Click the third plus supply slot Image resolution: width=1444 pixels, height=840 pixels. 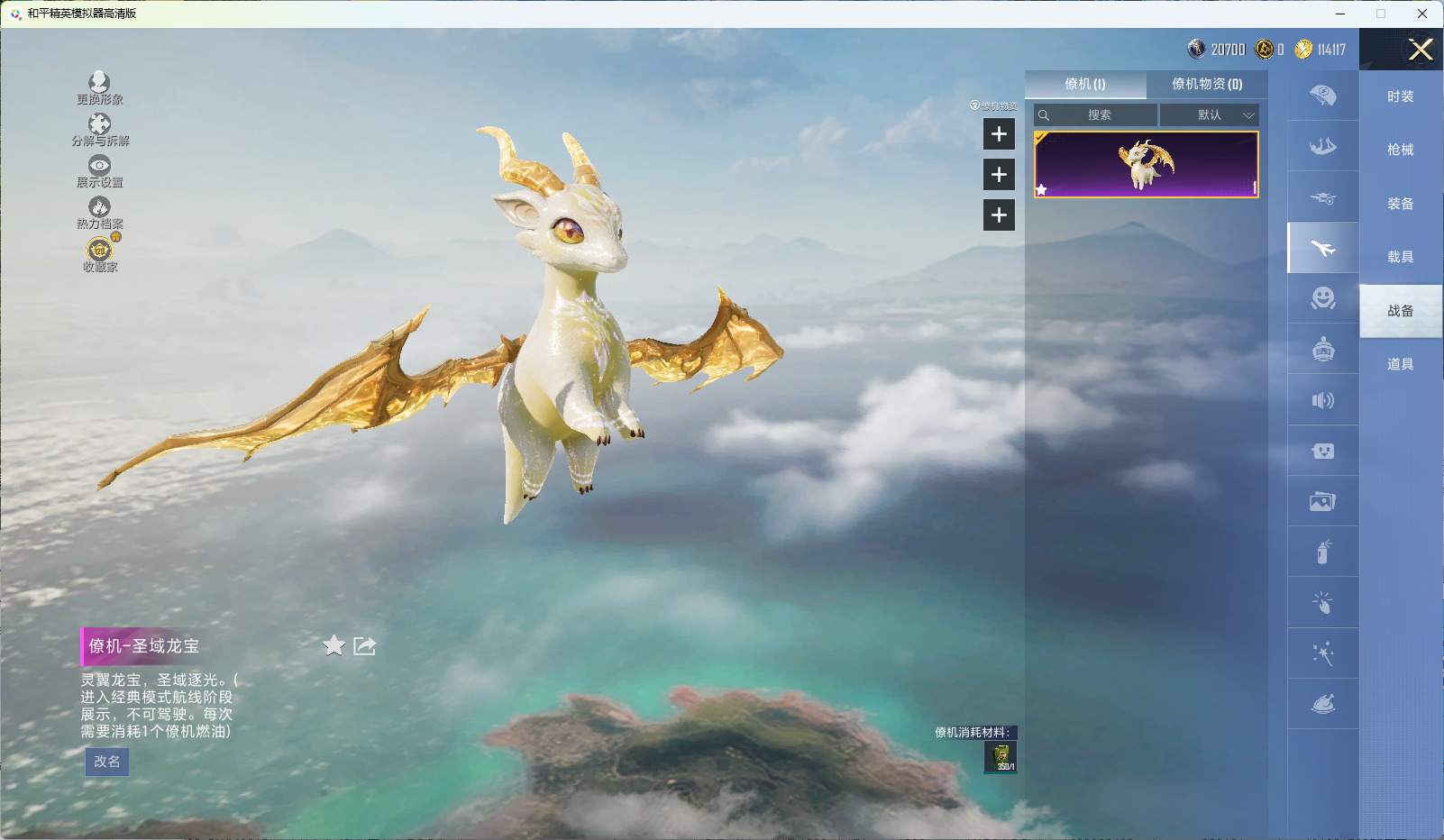[999, 215]
